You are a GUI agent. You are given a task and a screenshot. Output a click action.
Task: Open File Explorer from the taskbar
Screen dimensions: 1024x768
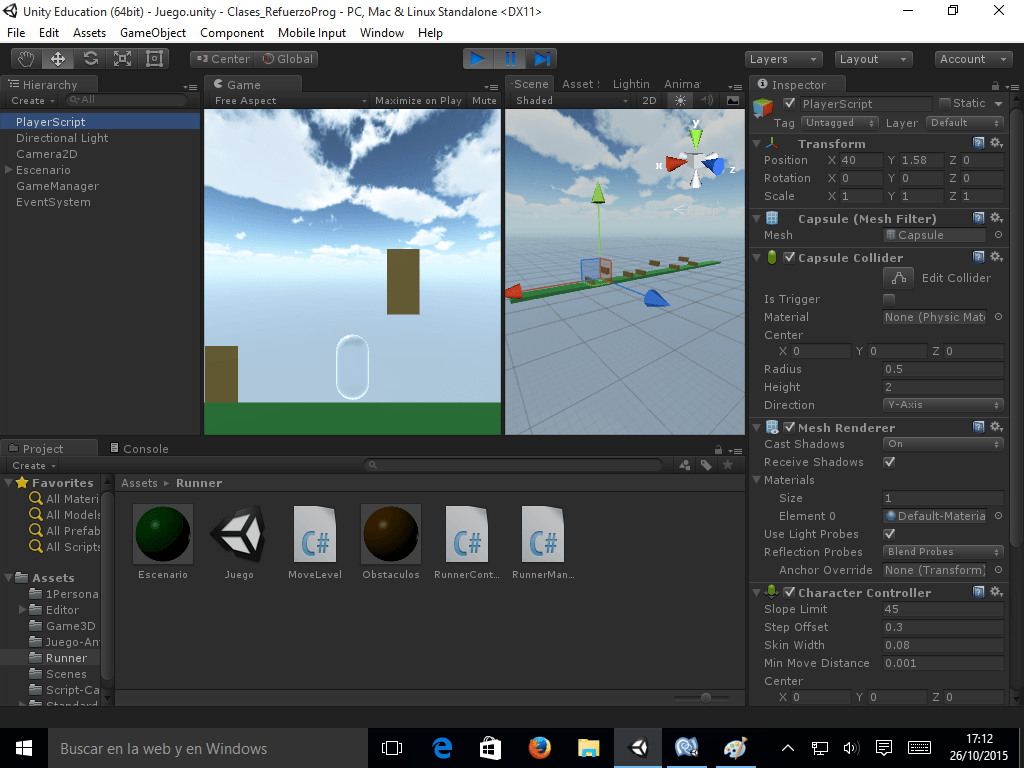tap(588, 748)
